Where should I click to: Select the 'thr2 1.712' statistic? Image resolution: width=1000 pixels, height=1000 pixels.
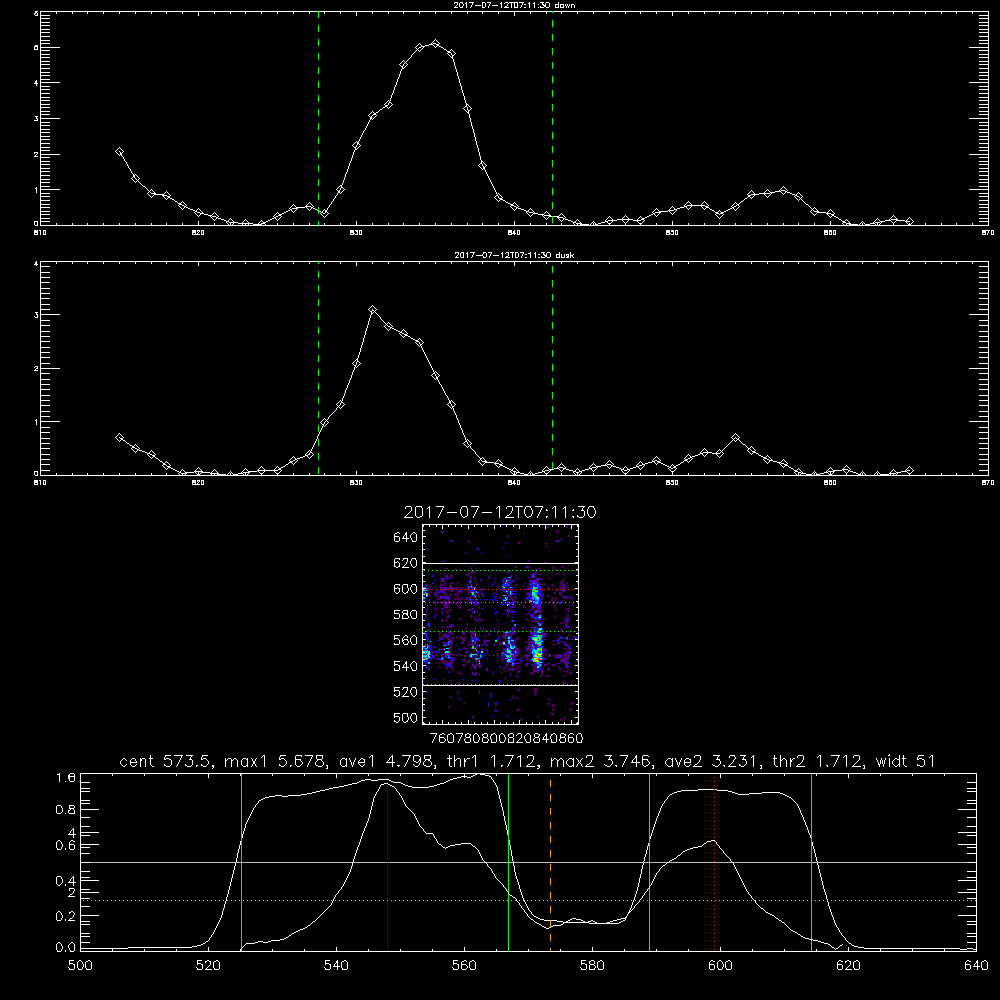(816, 761)
